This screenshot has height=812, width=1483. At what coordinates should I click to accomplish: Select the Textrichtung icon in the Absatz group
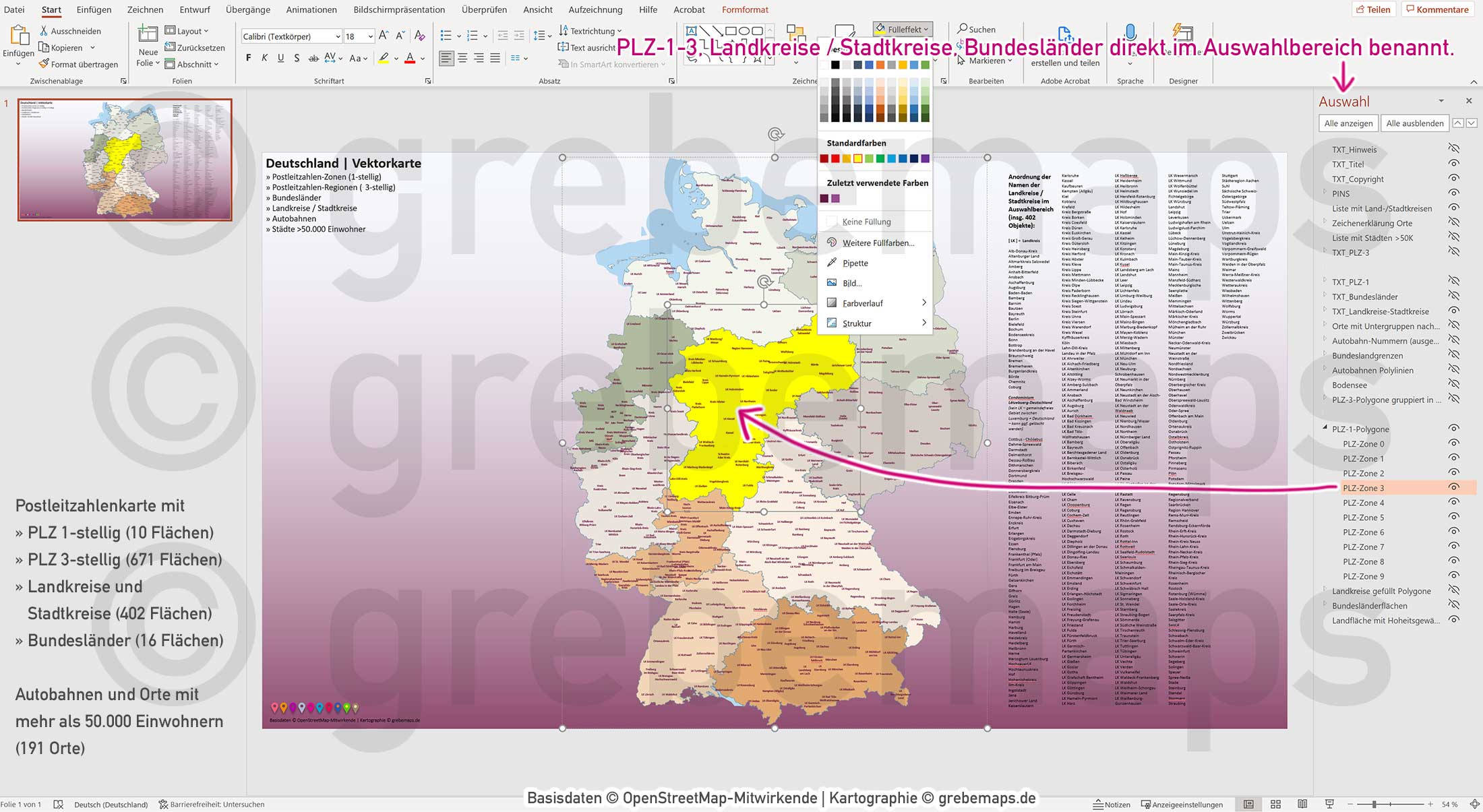coord(564,30)
